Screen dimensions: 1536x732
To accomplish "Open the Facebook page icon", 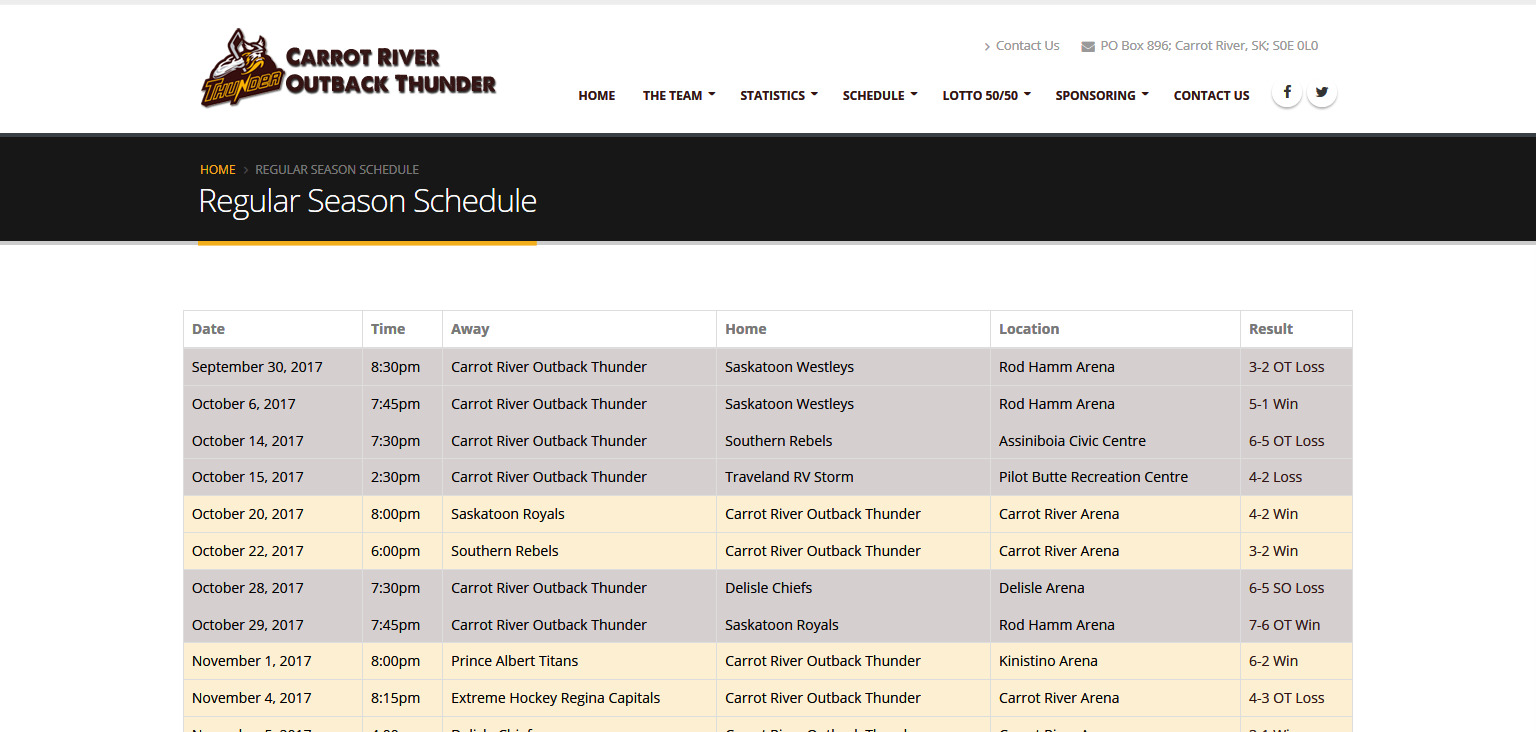I will (1286, 93).
